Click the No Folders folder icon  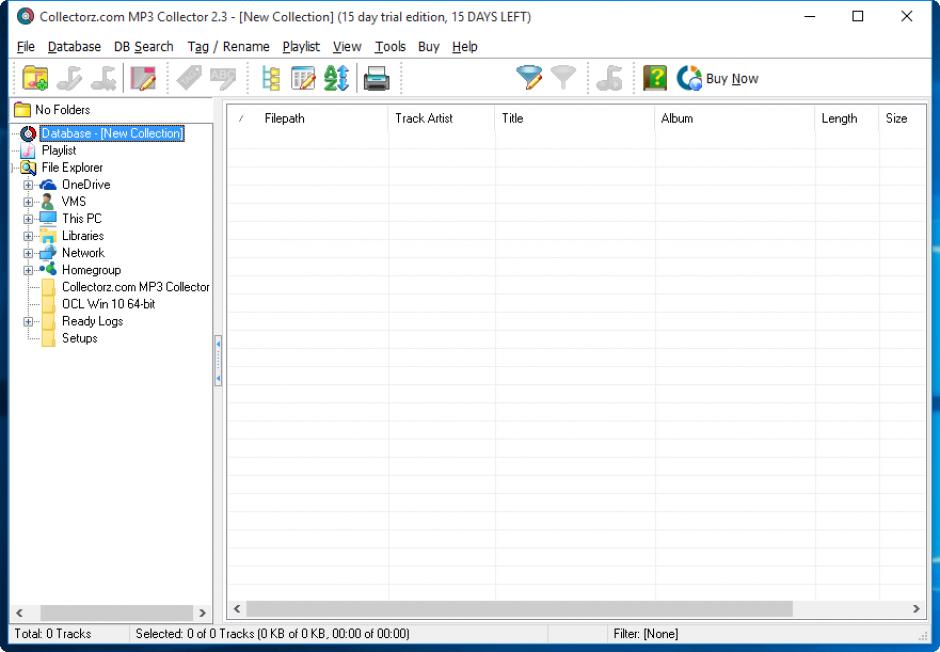click(22, 110)
